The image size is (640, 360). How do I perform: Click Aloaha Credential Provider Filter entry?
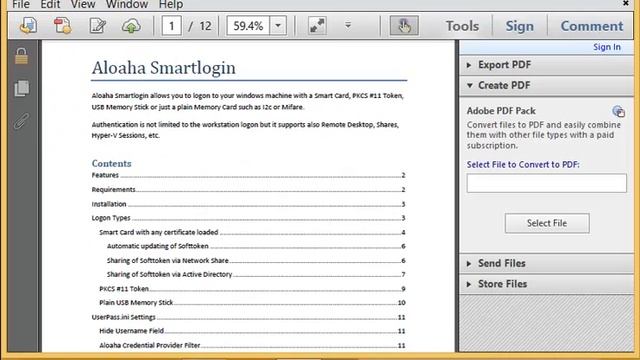pos(252,345)
